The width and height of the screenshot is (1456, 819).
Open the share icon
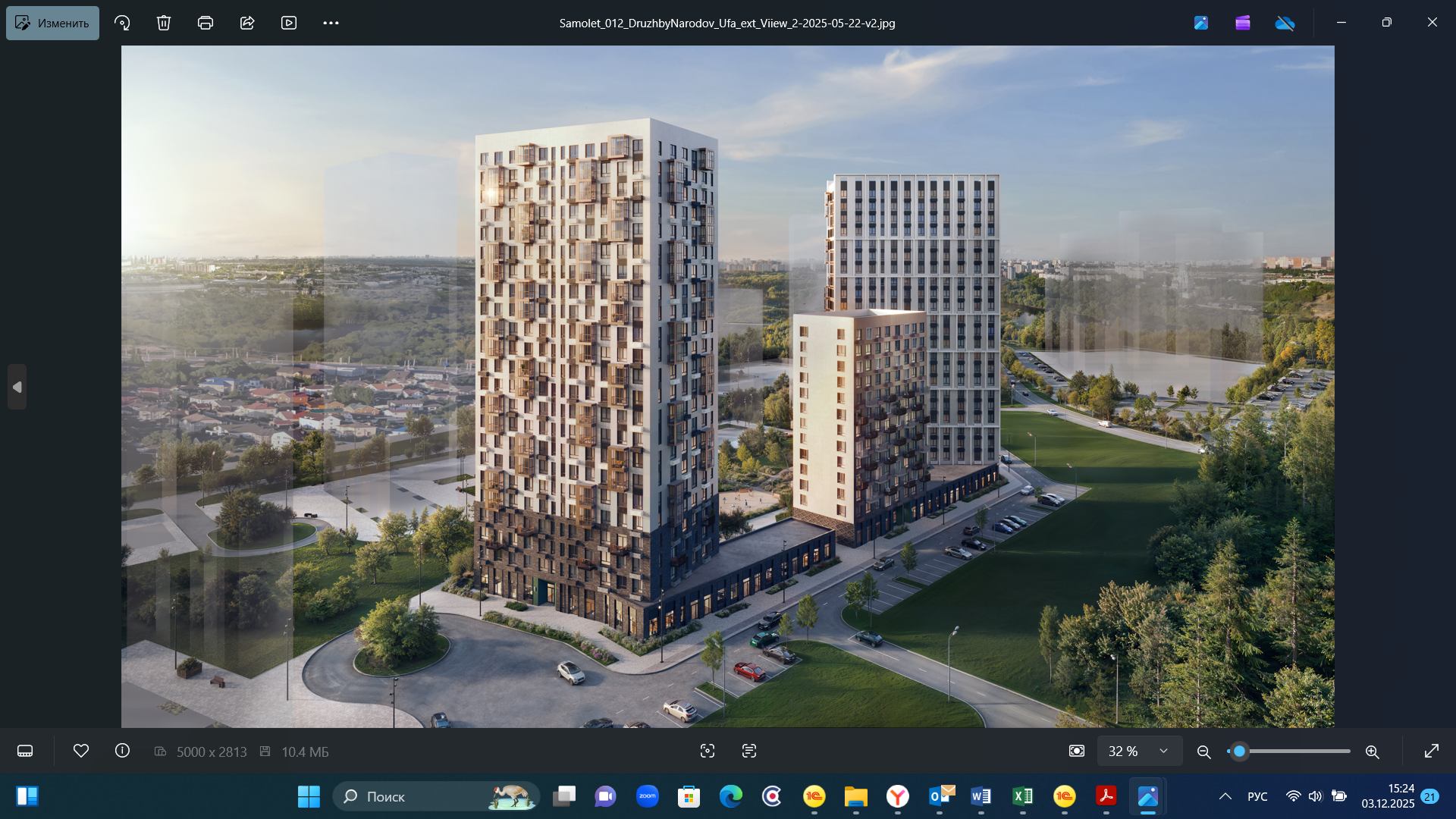pyautogui.click(x=247, y=23)
